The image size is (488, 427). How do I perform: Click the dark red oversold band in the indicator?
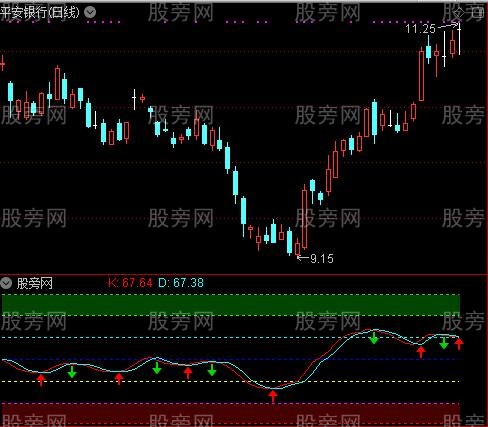pos(231,414)
